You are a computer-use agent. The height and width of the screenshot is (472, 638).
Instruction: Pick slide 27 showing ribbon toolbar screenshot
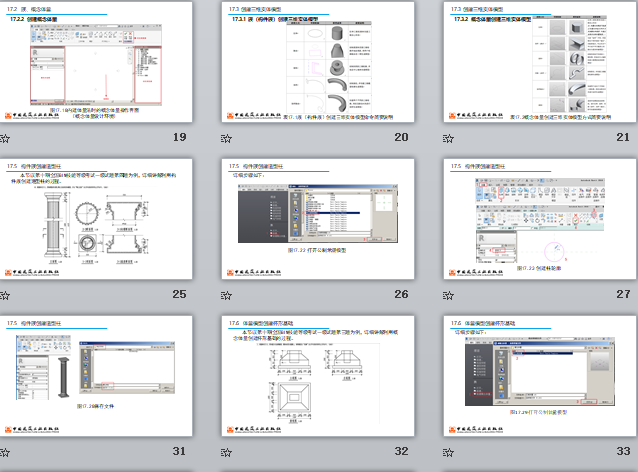(x=538, y=220)
